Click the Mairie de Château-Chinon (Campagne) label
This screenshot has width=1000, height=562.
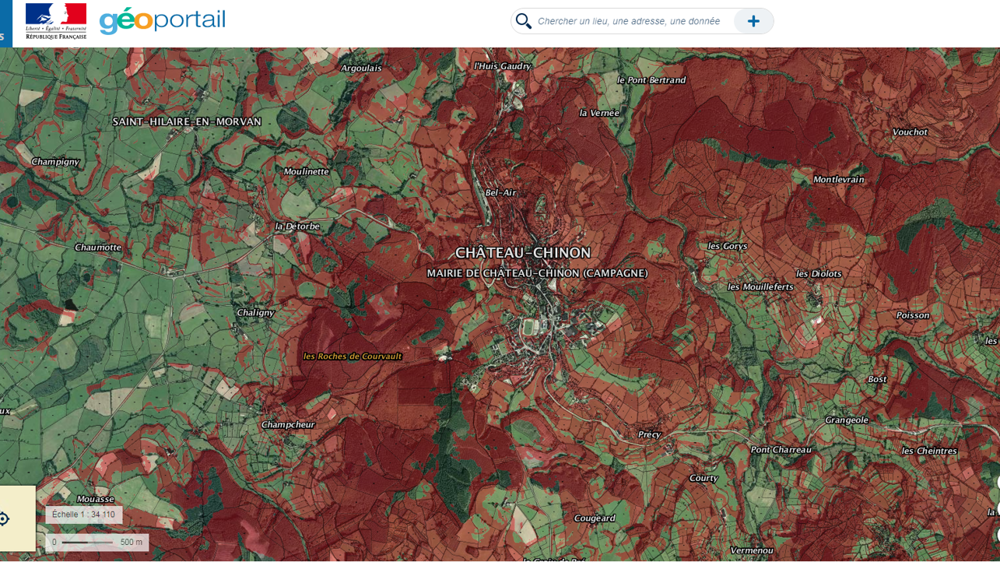tap(537, 273)
